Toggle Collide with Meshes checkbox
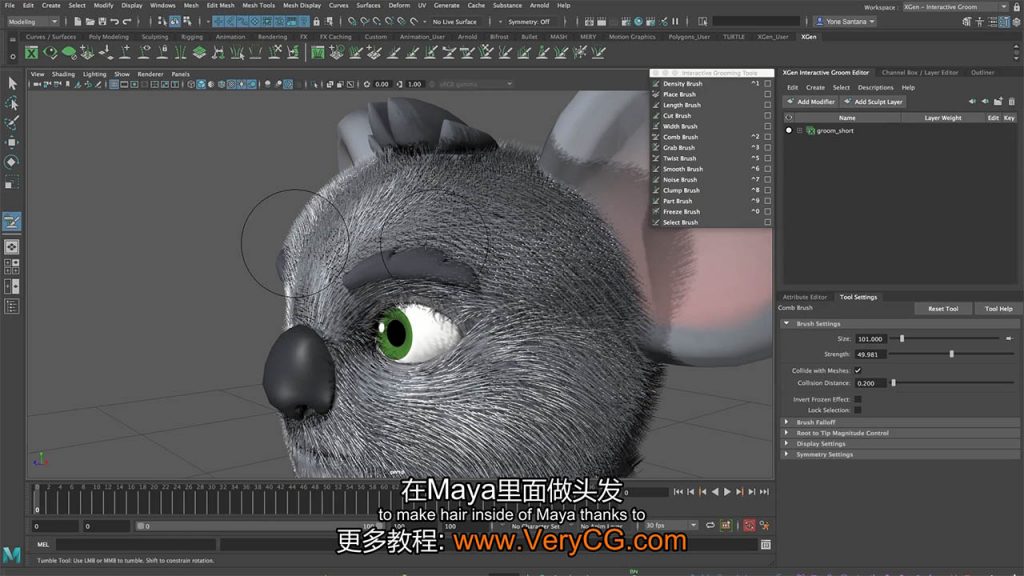Image resolution: width=1024 pixels, height=576 pixels. coord(857,370)
